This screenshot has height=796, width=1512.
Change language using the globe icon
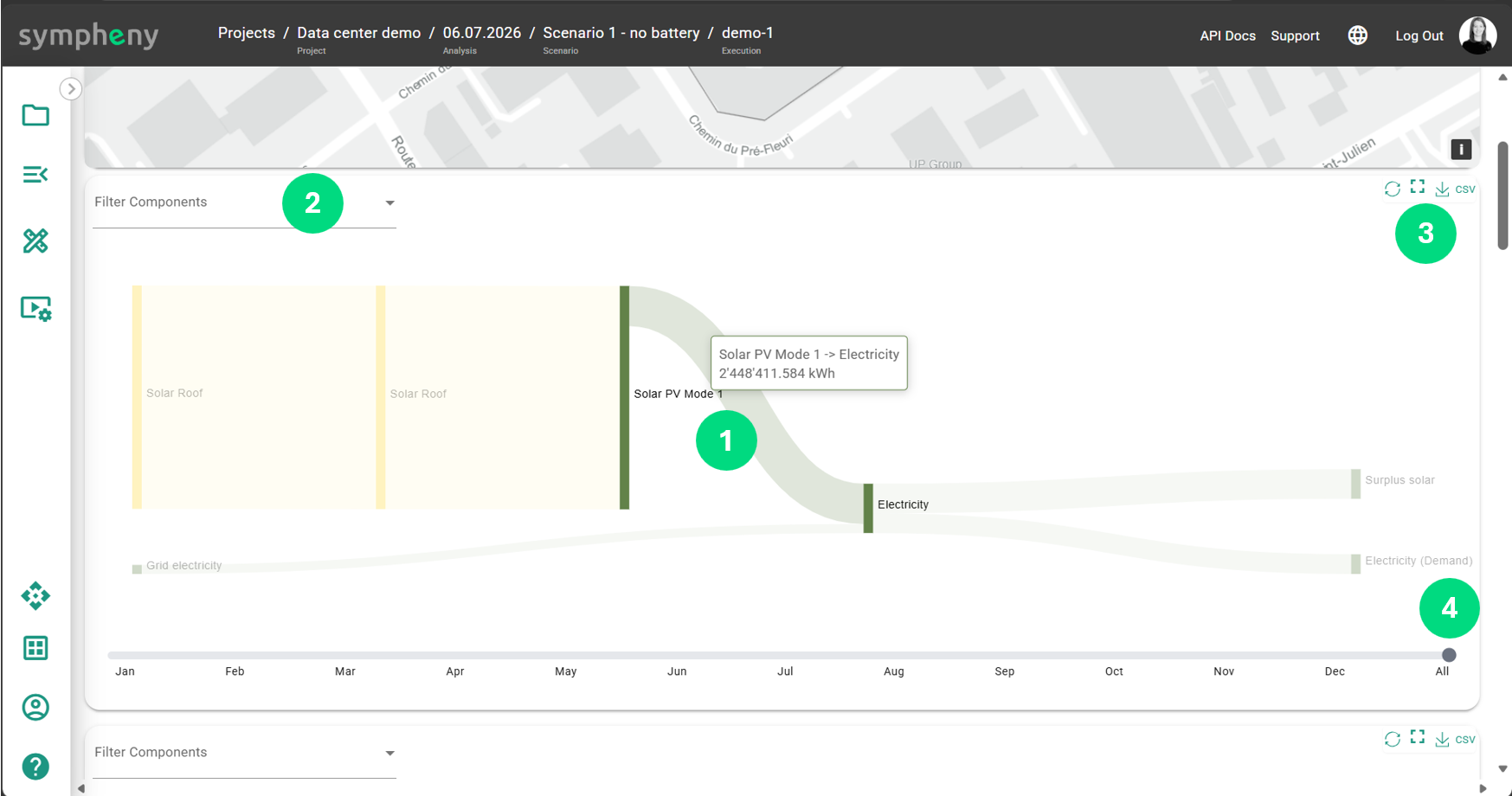pyautogui.click(x=1358, y=35)
